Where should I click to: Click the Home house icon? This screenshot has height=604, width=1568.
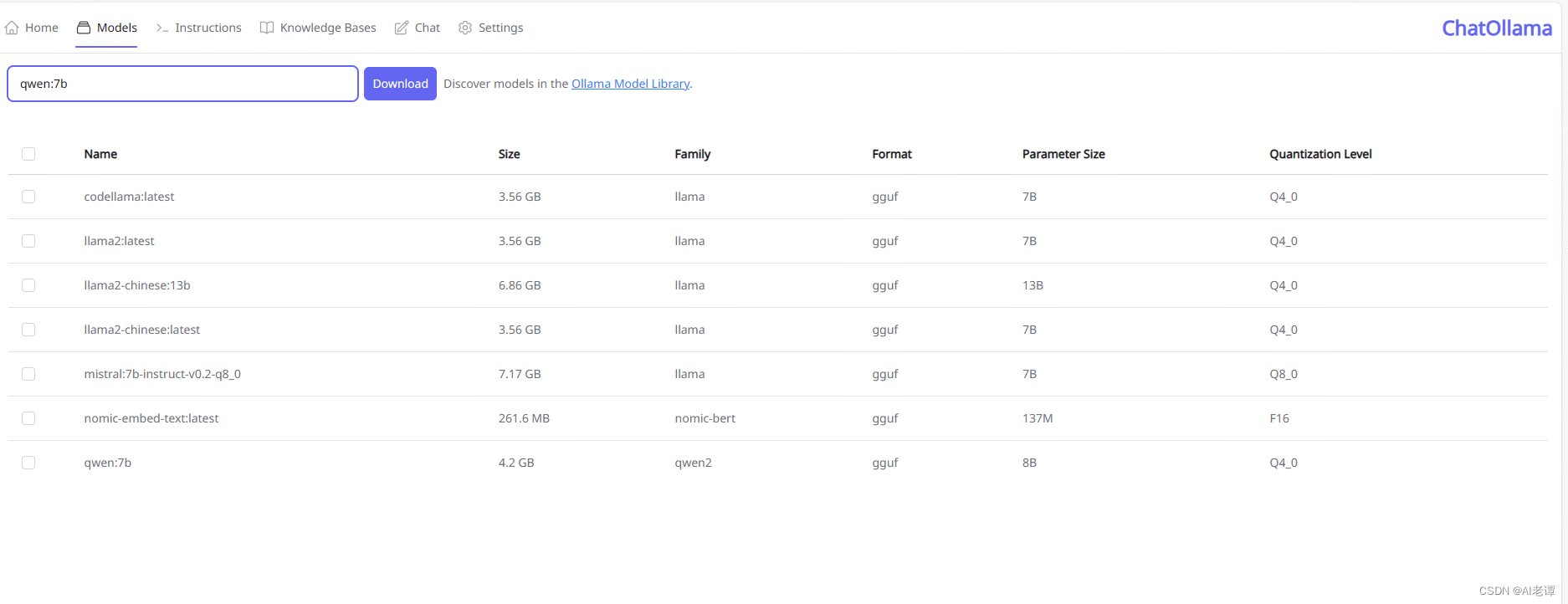point(12,28)
